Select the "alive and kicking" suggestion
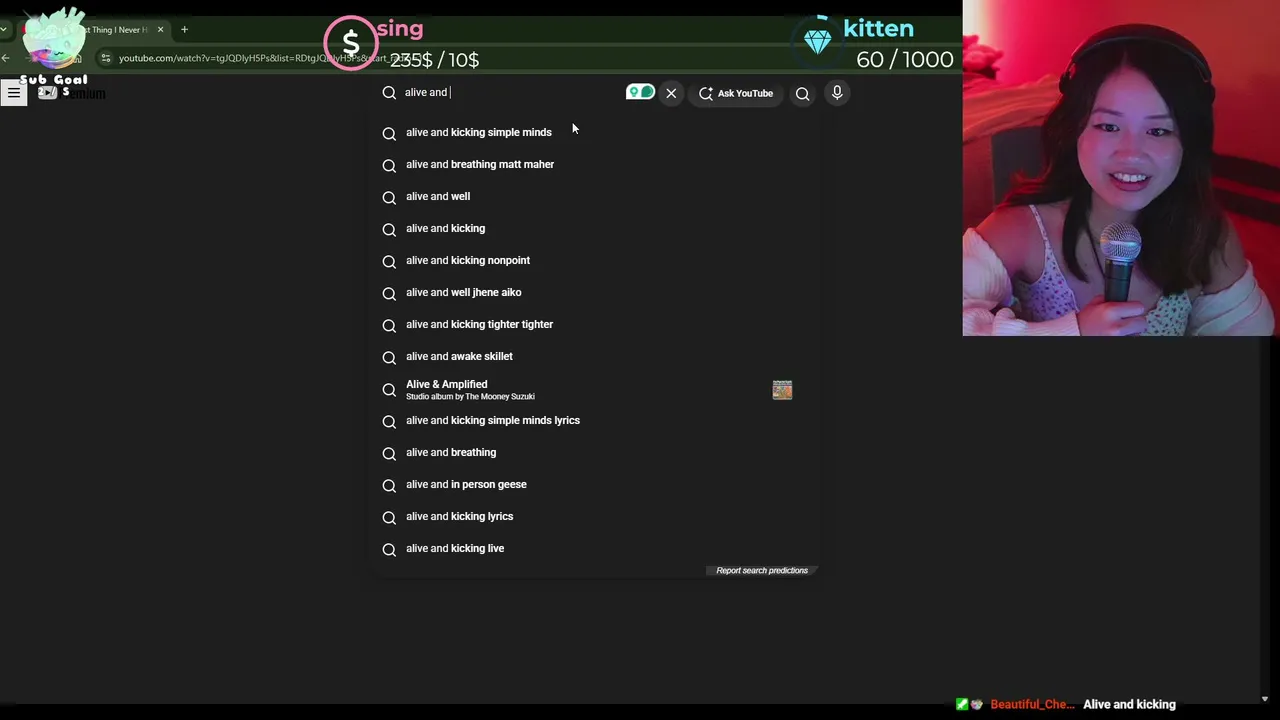Viewport: 1280px width, 720px height. [x=596, y=228]
